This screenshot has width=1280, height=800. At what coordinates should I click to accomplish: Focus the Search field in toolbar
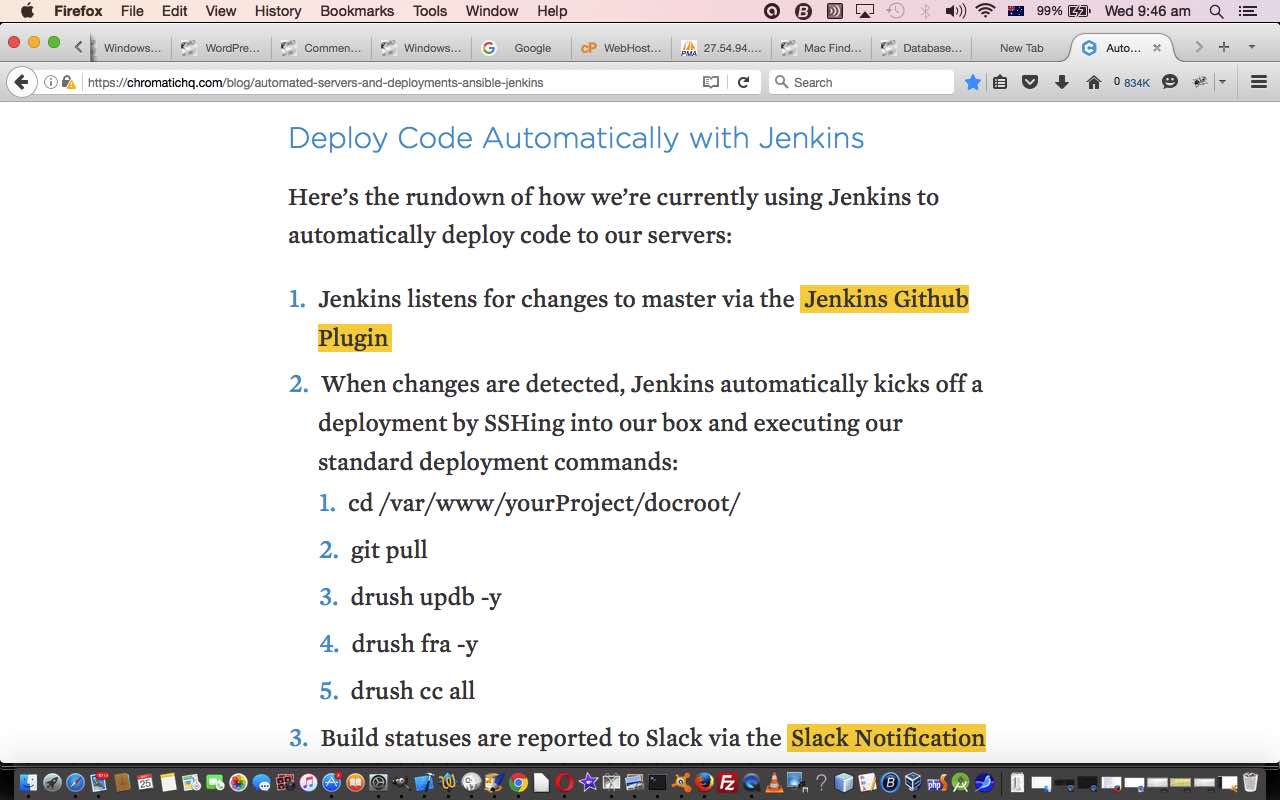pyautogui.click(x=862, y=82)
